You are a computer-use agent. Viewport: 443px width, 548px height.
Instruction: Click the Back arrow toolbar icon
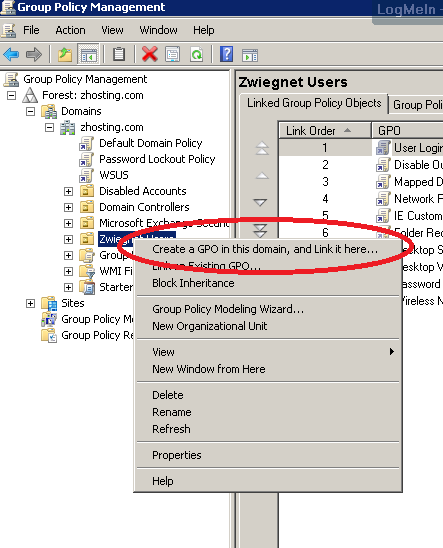click(11, 55)
